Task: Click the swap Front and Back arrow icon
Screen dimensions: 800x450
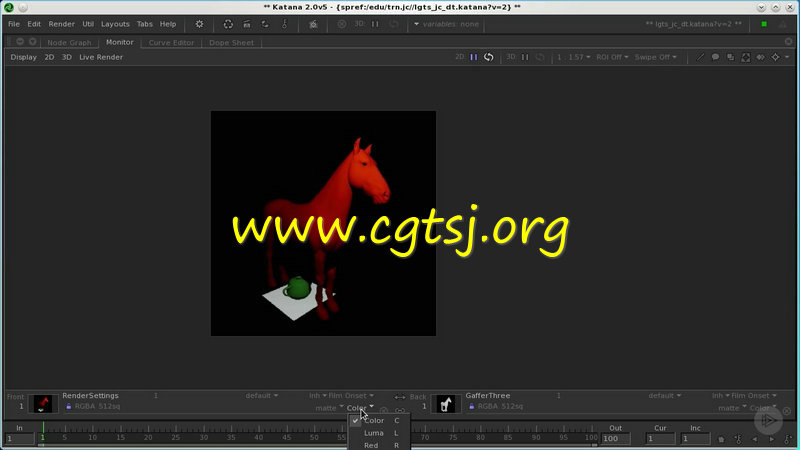Action: click(x=400, y=397)
